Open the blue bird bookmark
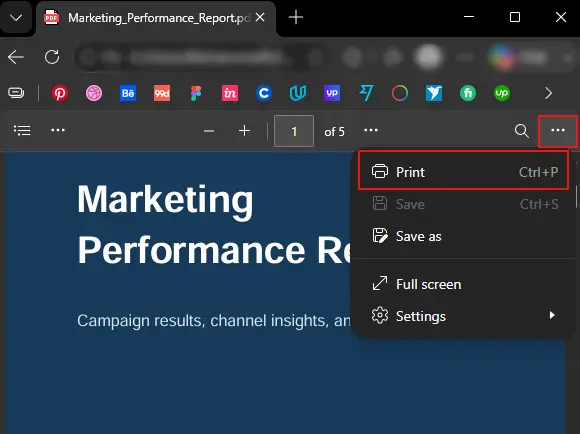This screenshot has width=580, height=434. click(434, 93)
